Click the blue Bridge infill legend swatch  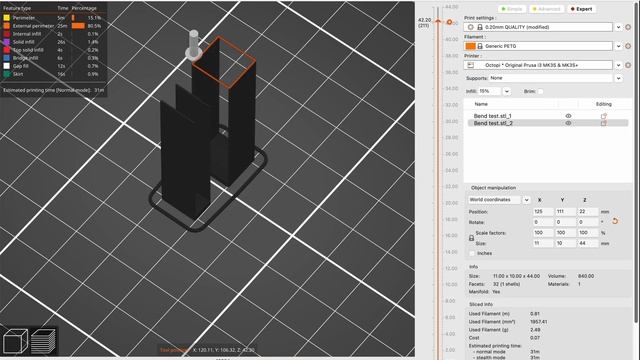(7, 58)
